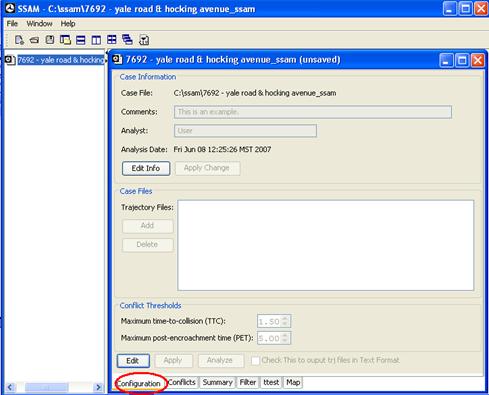Click the tree panel horizontal scrollbar thumb
The height and width of the screenshot is (395, 489).
(47, 387)
